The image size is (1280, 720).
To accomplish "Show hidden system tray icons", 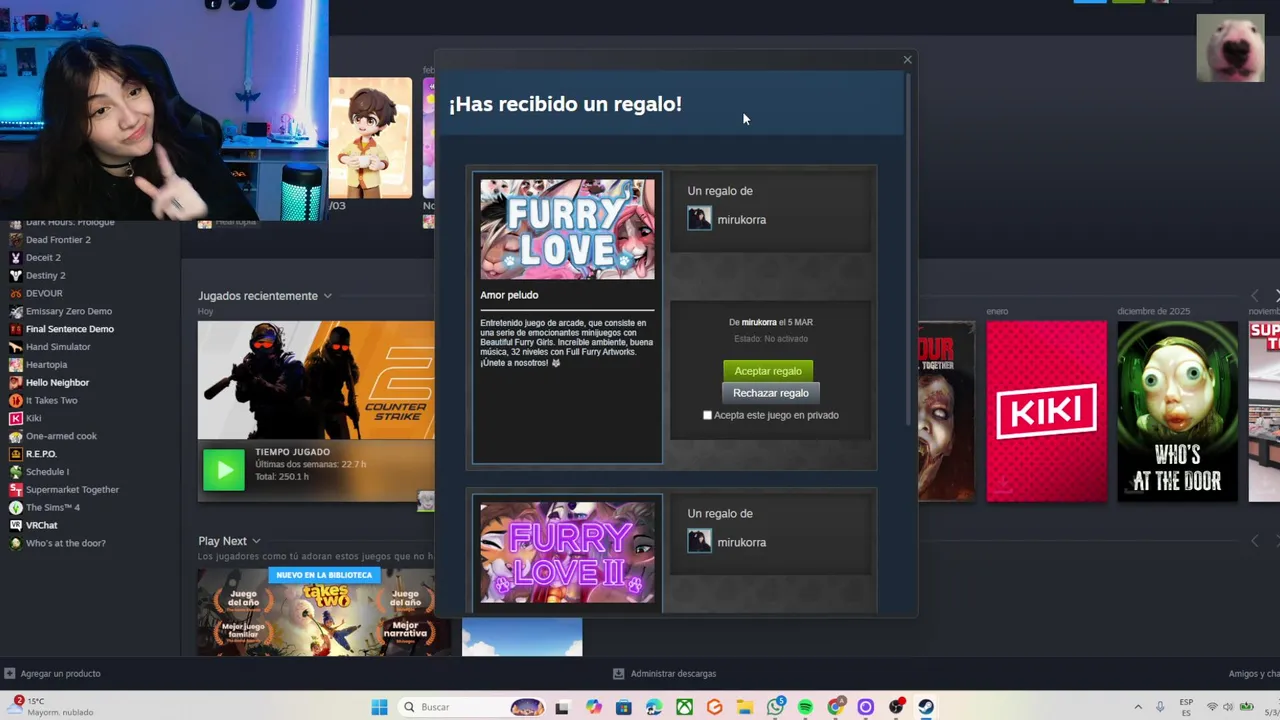I will 1137,707.
